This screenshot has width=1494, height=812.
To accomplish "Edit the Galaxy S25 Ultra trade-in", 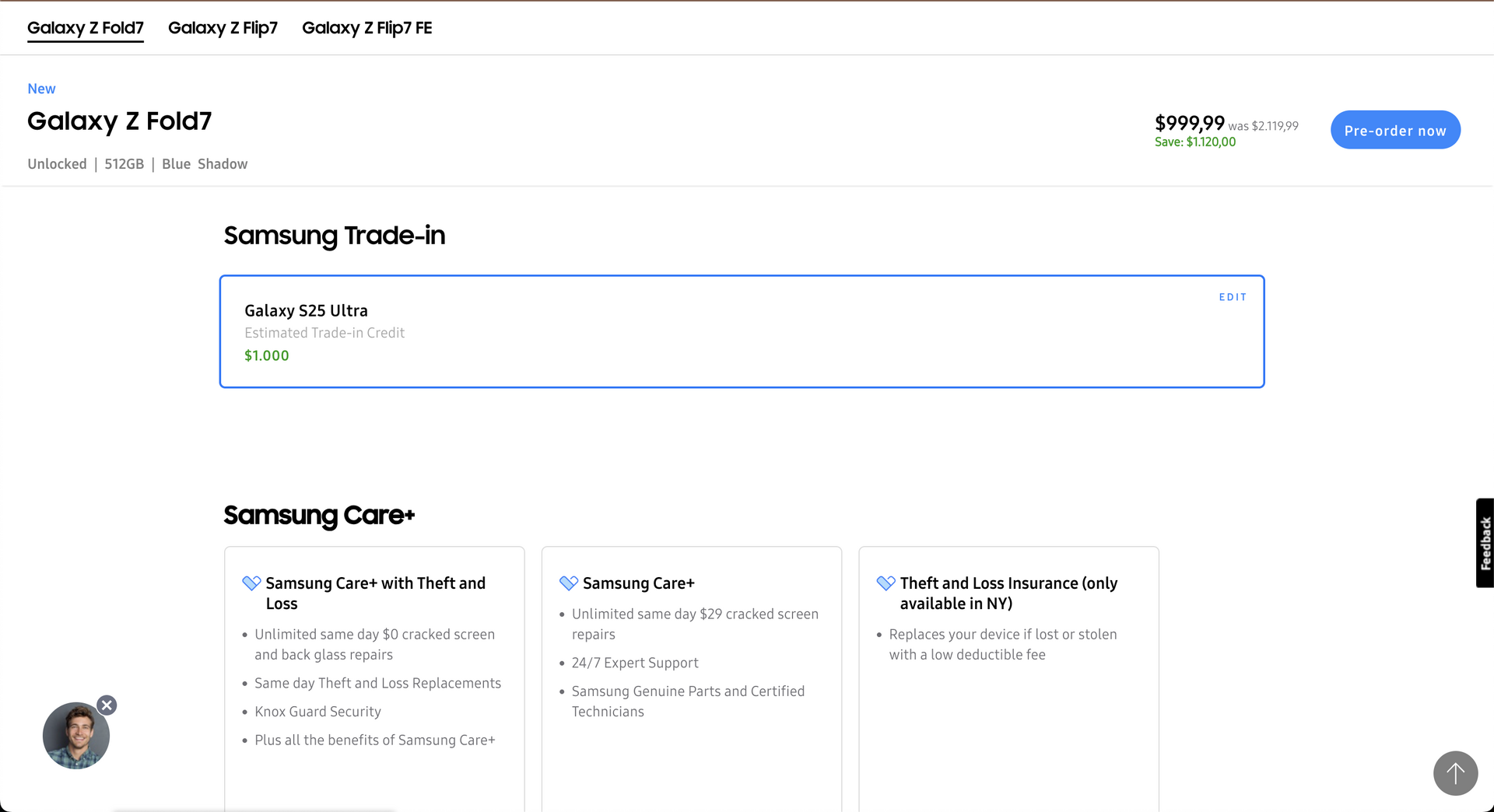I will [1232, 297].
